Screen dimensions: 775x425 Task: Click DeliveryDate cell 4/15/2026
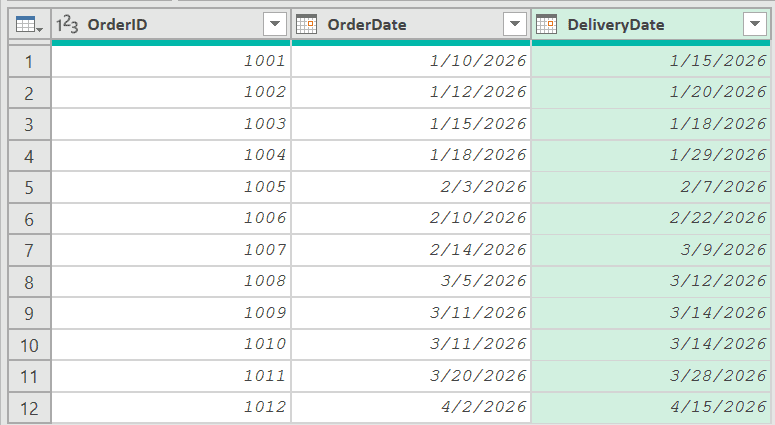tap(651, 408)
